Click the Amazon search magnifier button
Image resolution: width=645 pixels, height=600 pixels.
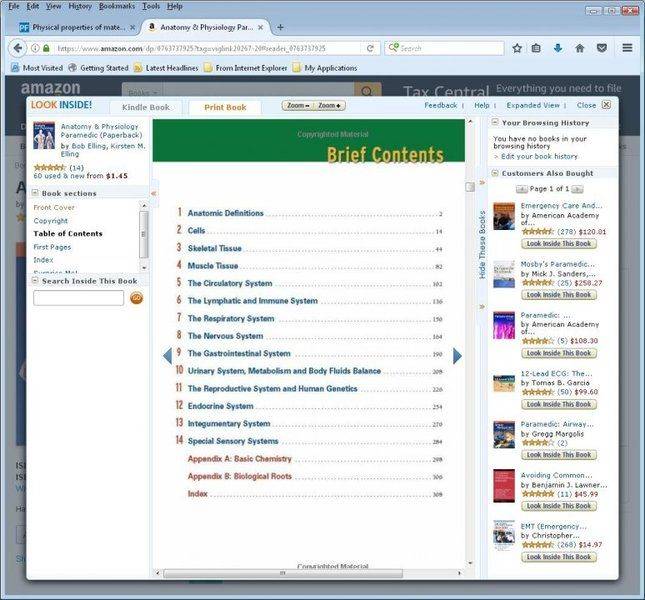tap(367, 91)
